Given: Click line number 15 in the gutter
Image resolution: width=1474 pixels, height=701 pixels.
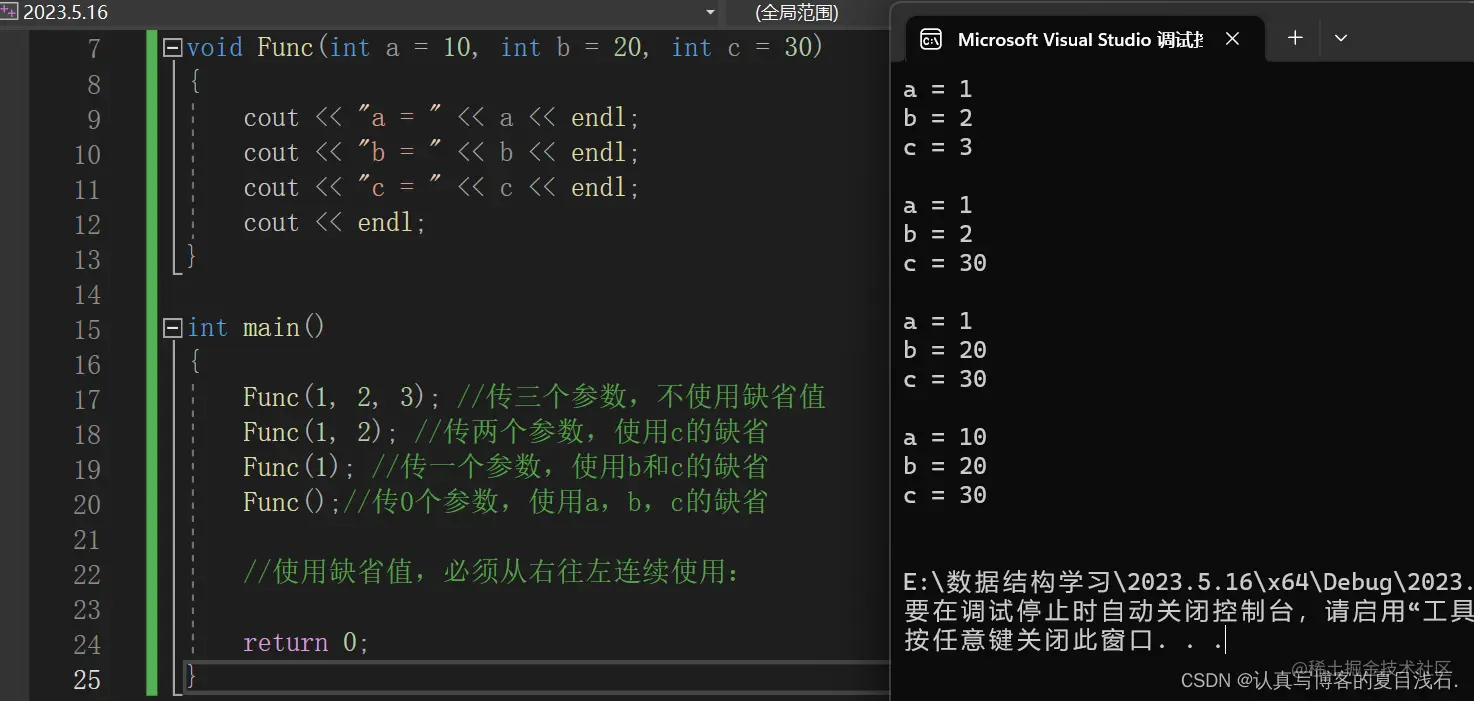Looking at the screenshot, I should (87, 329).
